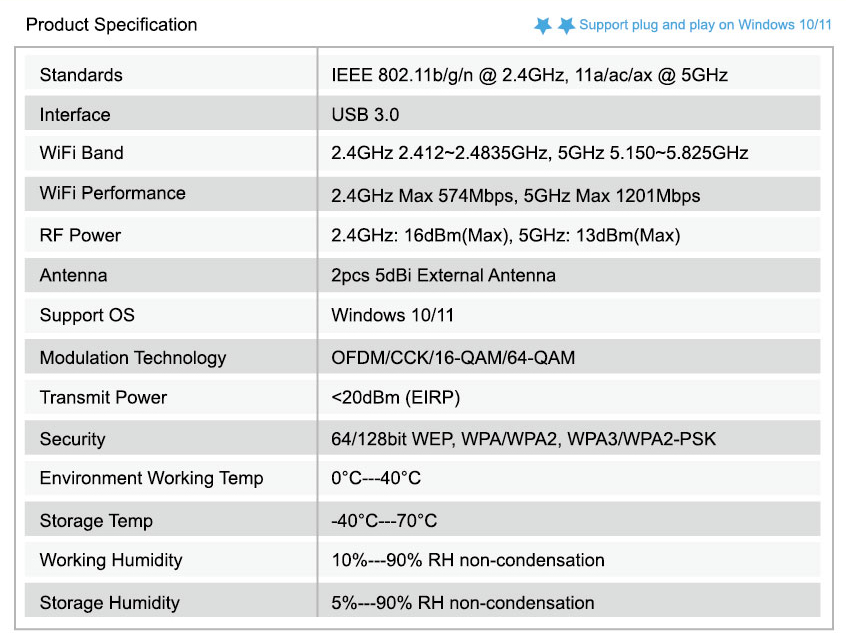Click the 2pcs 5dBi External Antenna text
The height and width of the screenshot is (637, 846).
443,275
